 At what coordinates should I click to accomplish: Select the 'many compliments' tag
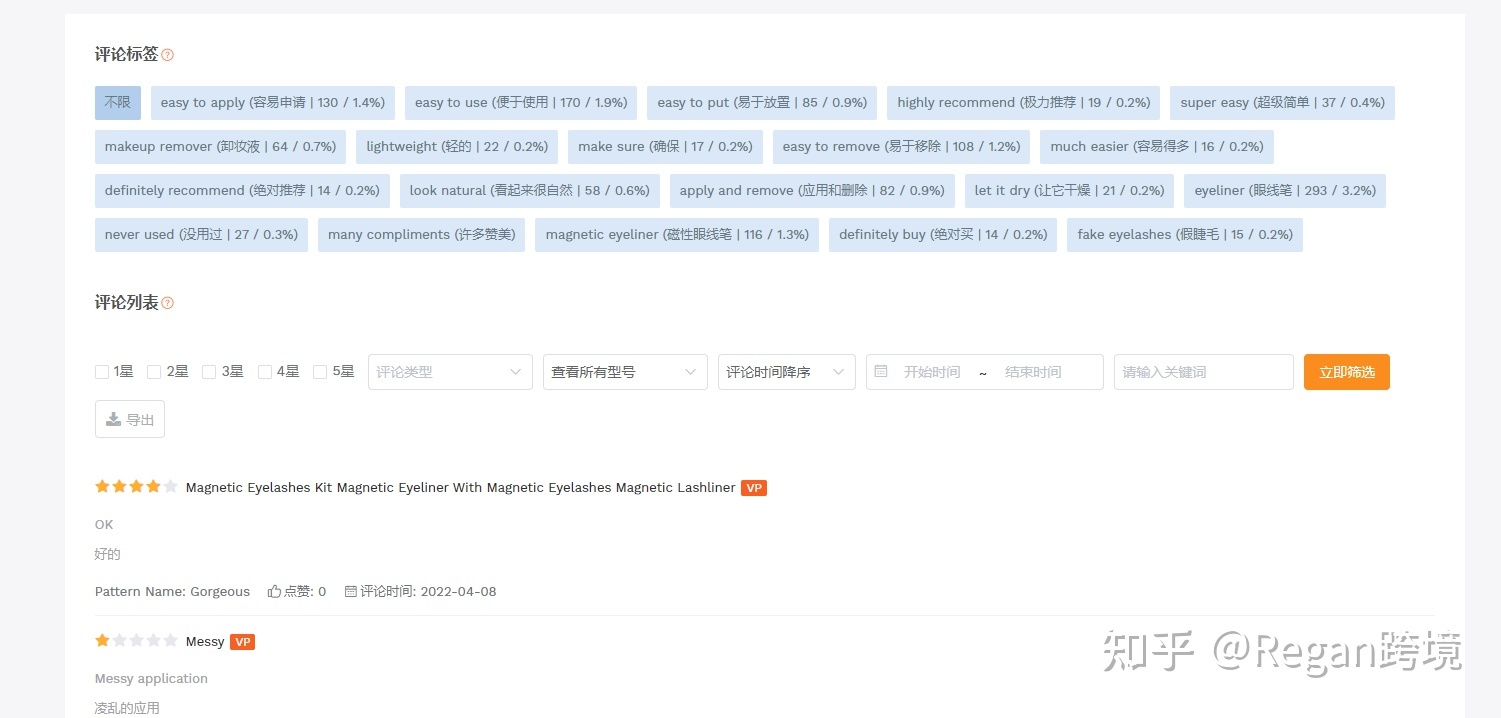coord(422,235)
